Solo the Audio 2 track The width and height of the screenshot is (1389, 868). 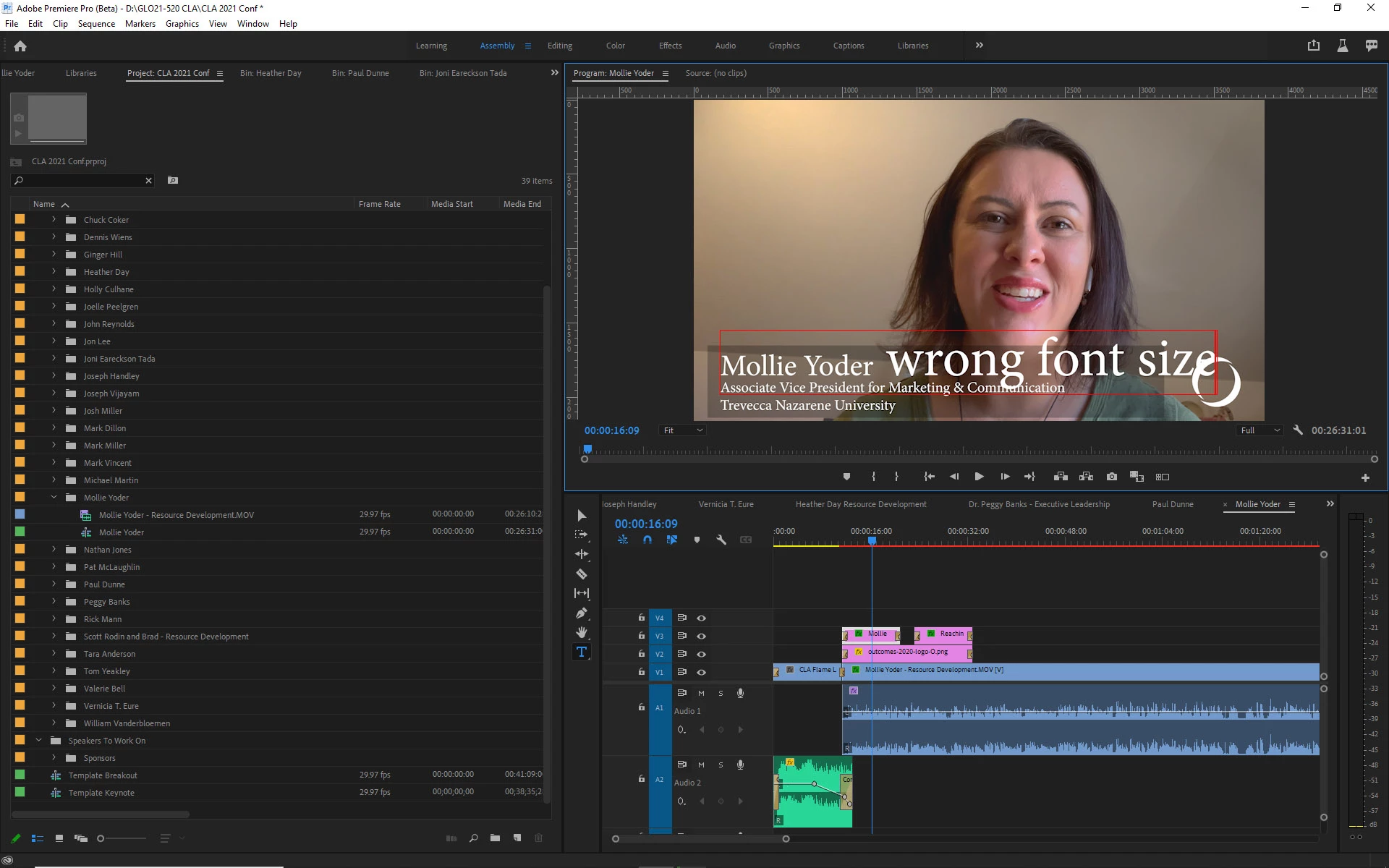(x=721, y=765)
